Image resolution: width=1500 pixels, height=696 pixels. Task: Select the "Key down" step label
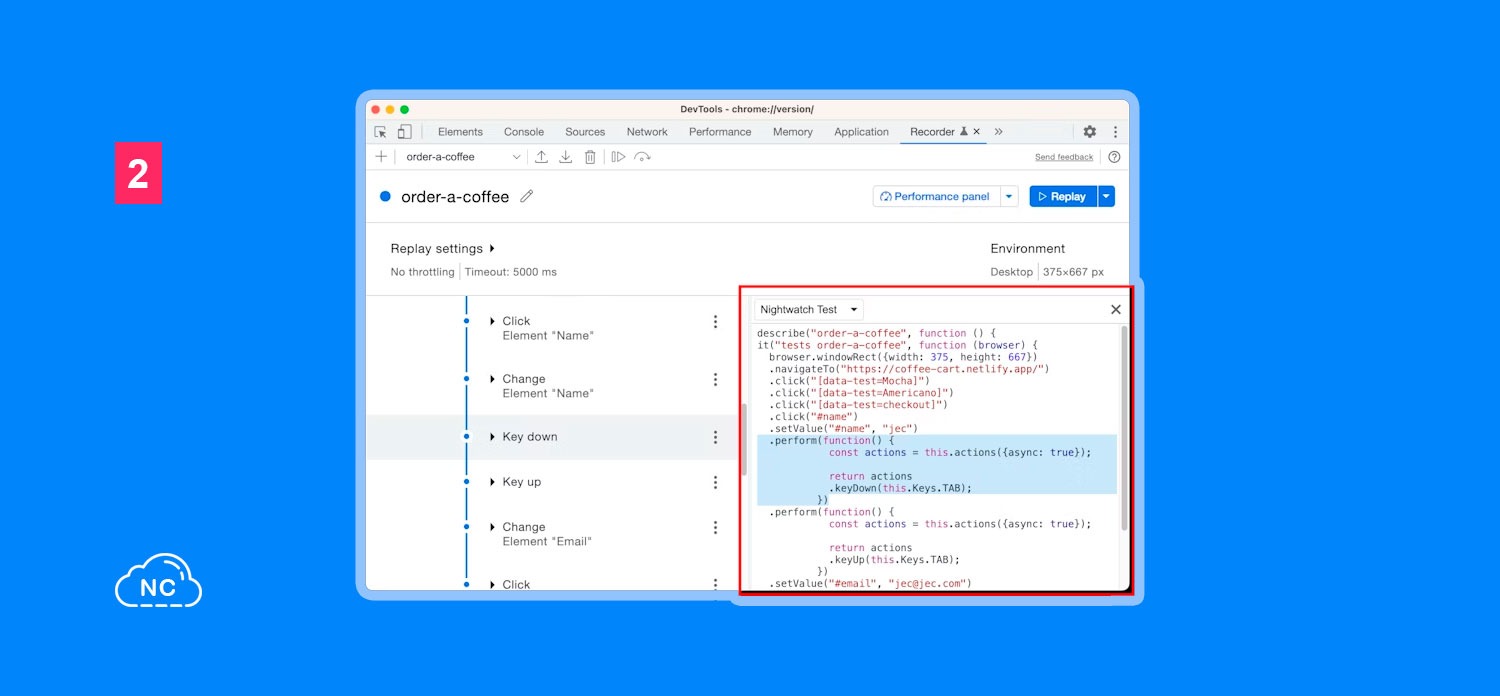(530, 437)
